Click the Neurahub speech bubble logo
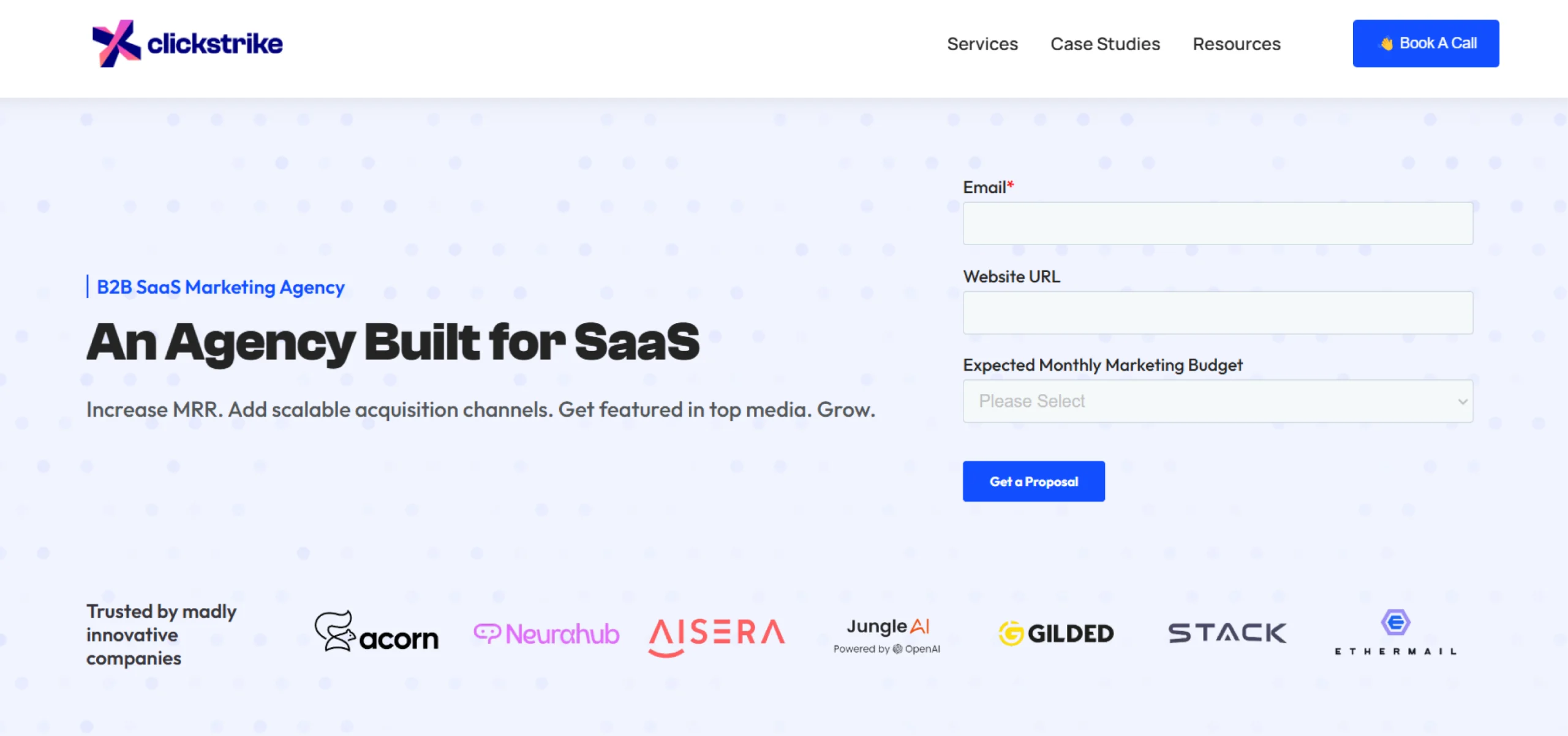Image resolution: width=1568 pixels, height=736 pixels. pos(488,634)
